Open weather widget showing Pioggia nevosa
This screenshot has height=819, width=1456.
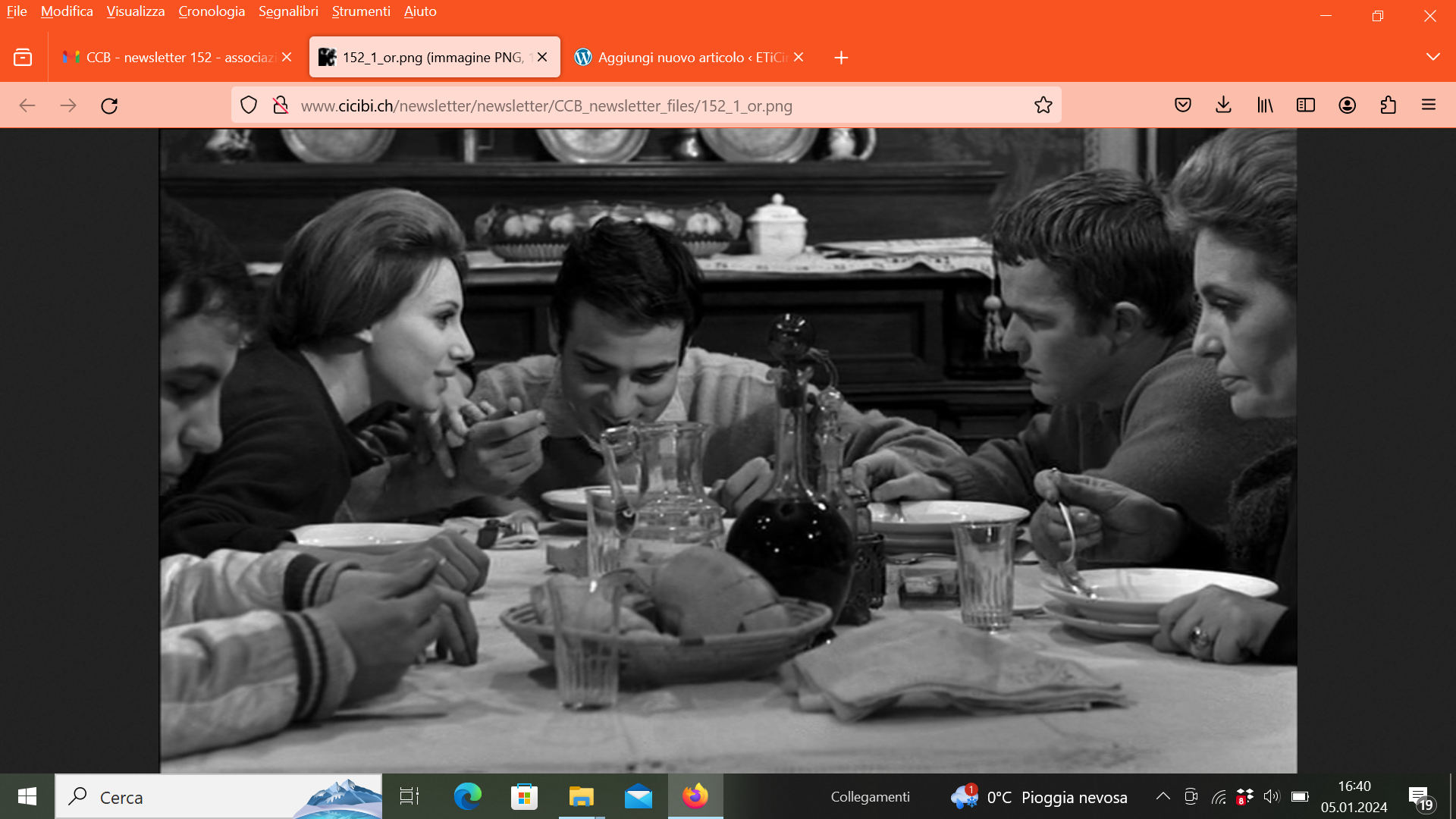click(1039, 797)
